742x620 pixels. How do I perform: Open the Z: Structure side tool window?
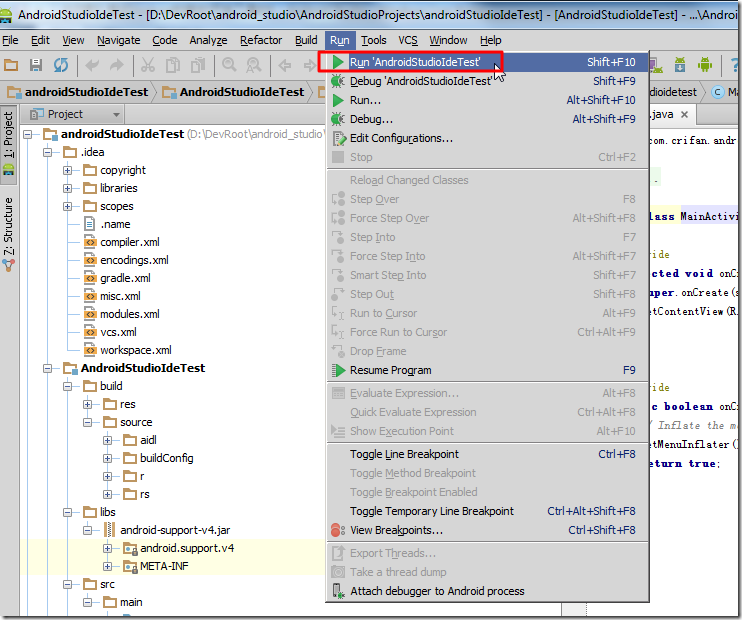pos(9,234)
